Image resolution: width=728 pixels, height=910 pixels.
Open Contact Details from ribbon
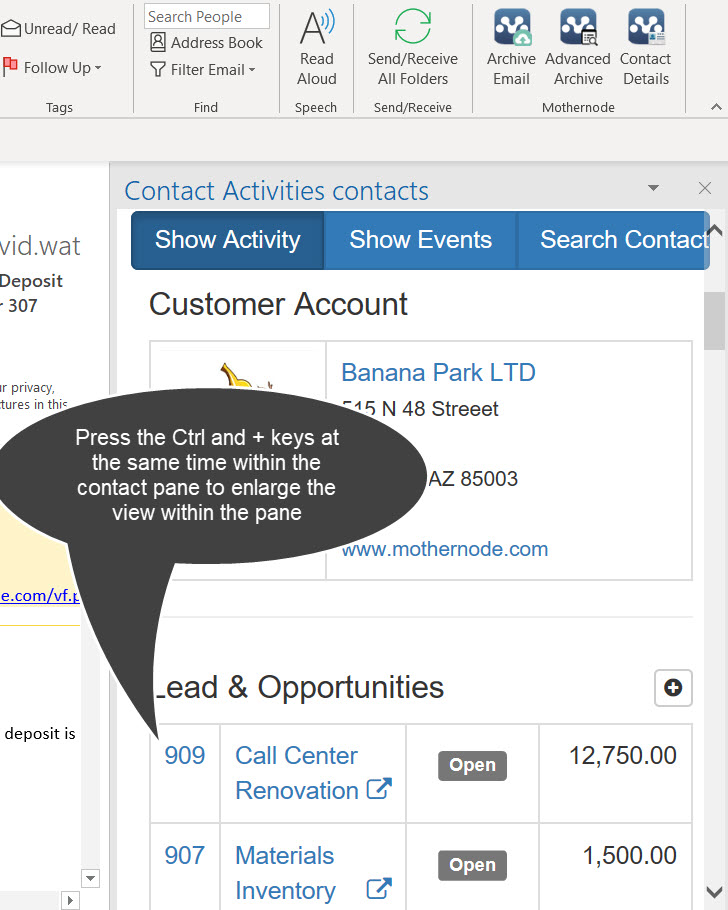tap(645, 48)
